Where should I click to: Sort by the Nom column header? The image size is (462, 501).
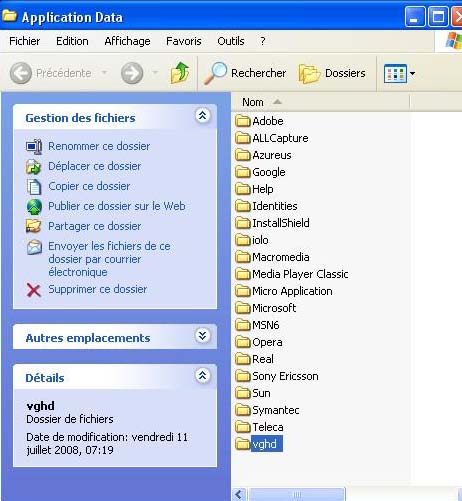pos(320,102)
